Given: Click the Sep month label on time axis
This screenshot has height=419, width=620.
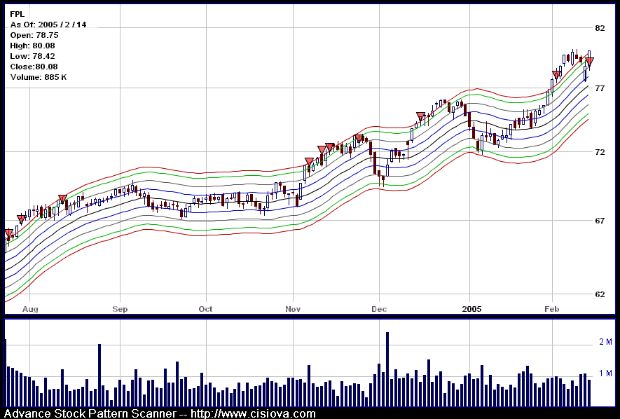Looking at the screenshot, I should point(120,309).
